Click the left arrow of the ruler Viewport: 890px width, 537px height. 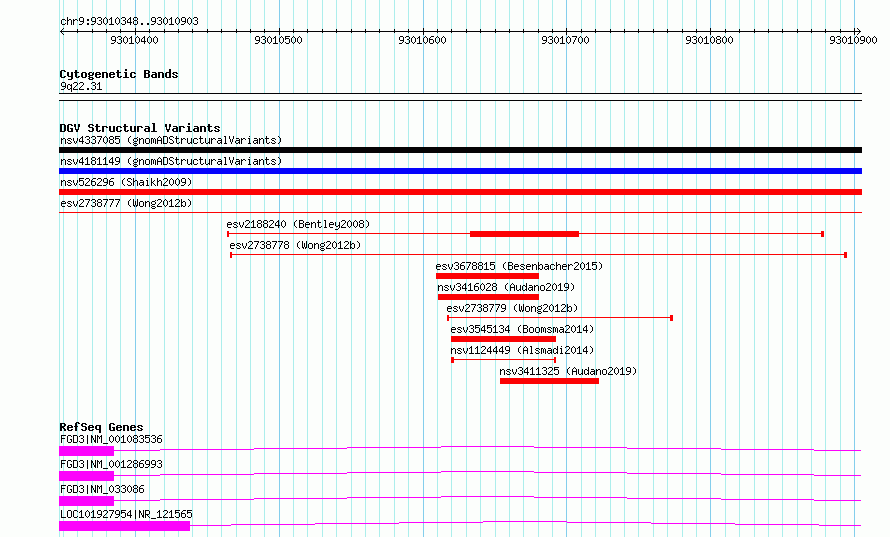pyautogui.click(x=62, y=32)
